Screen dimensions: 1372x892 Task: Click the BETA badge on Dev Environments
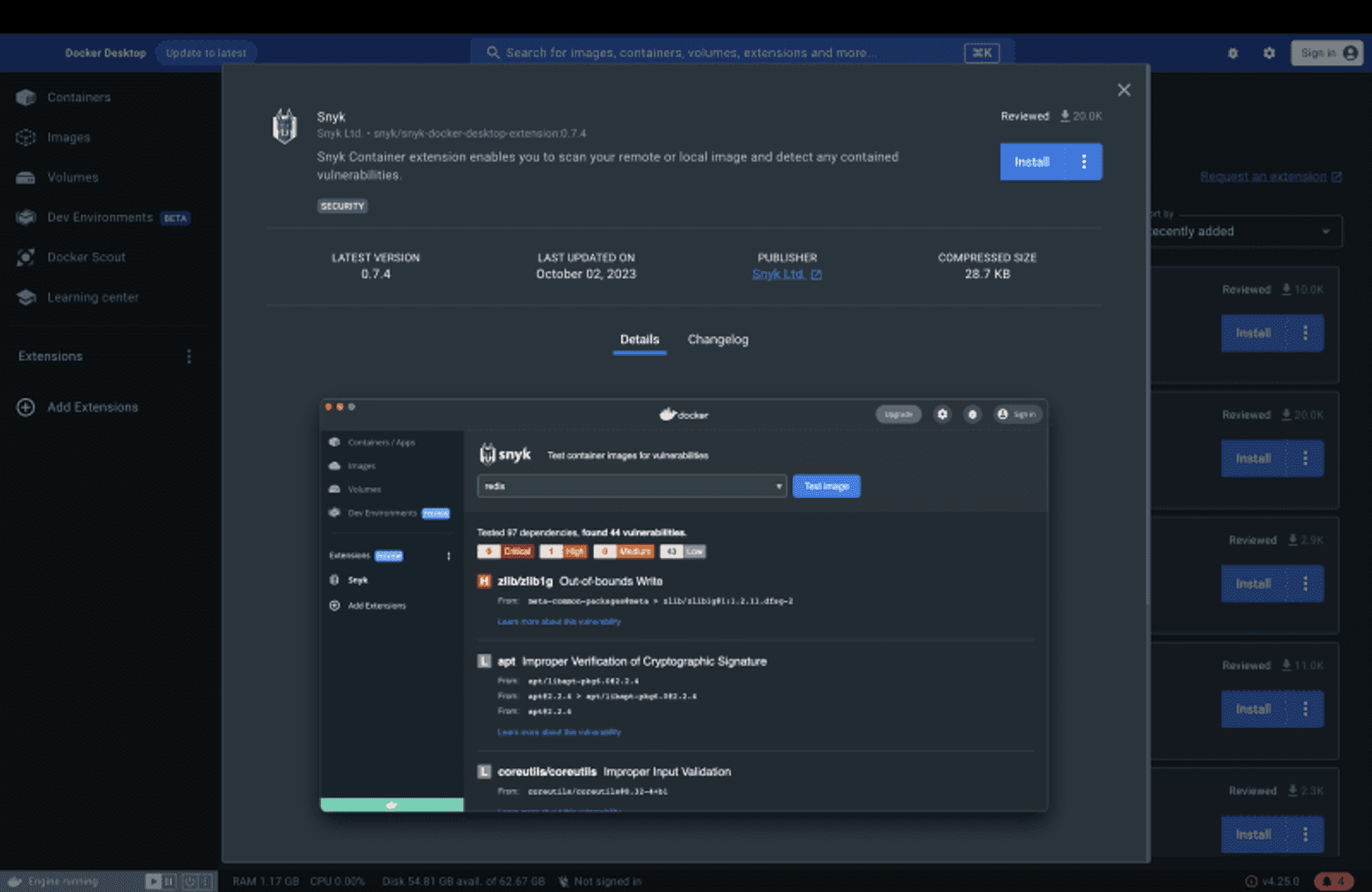pos(175,218)
